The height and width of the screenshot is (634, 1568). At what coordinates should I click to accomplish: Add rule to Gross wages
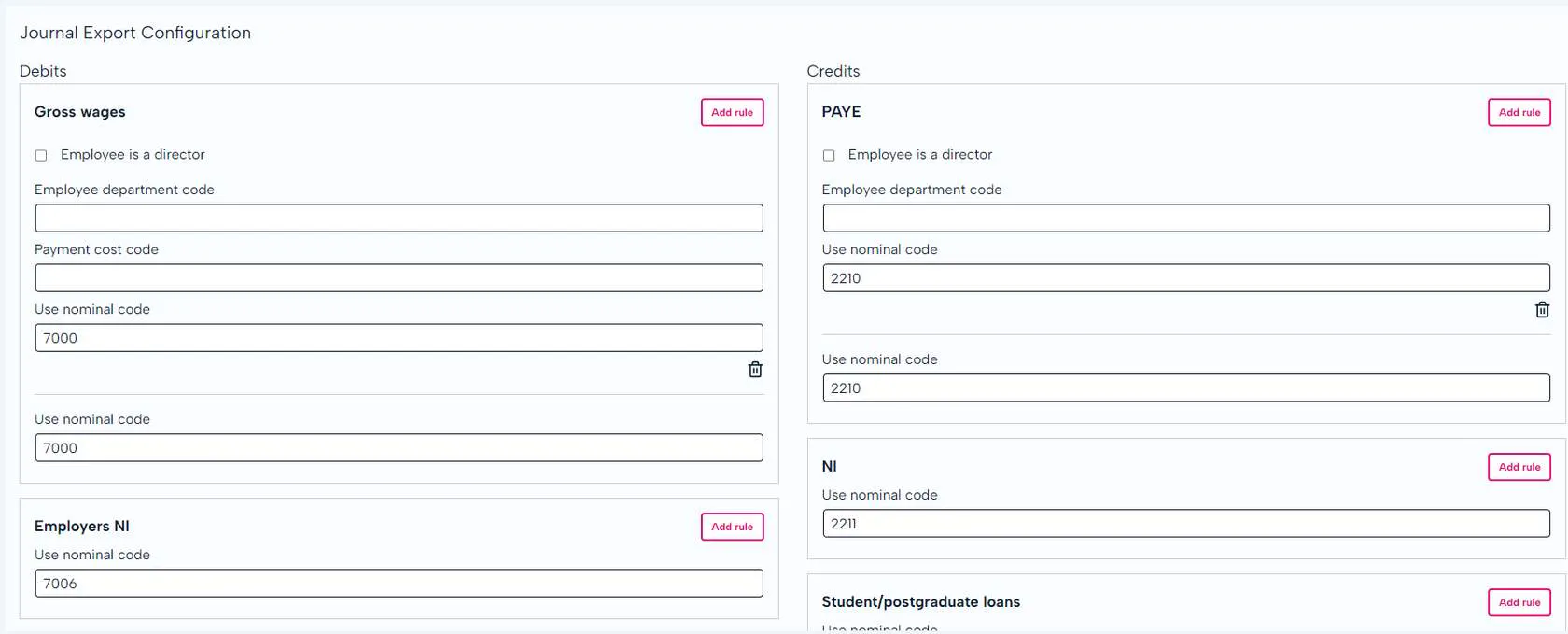coord(732,113)
